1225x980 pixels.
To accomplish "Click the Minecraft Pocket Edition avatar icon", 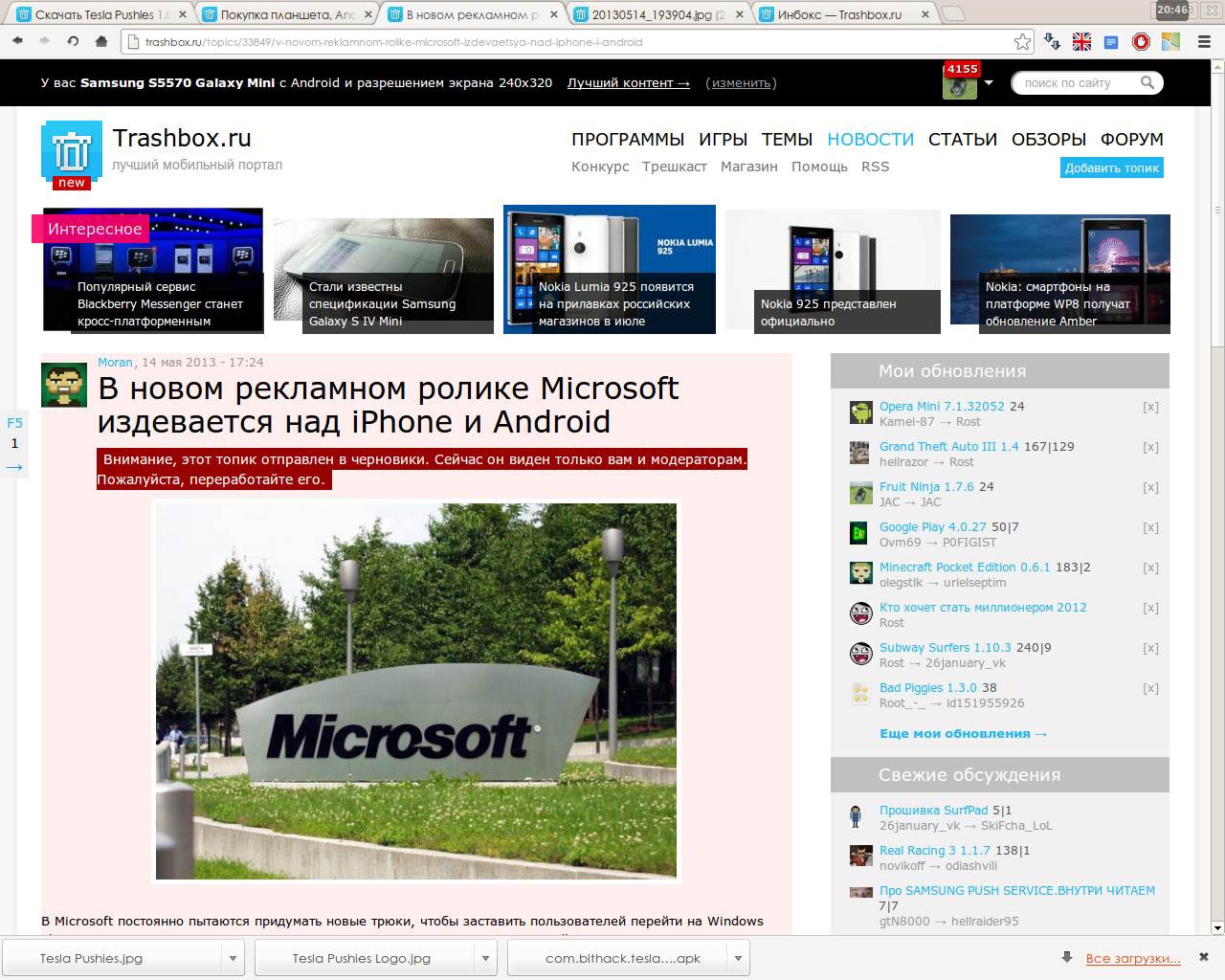I will (860, 573).
